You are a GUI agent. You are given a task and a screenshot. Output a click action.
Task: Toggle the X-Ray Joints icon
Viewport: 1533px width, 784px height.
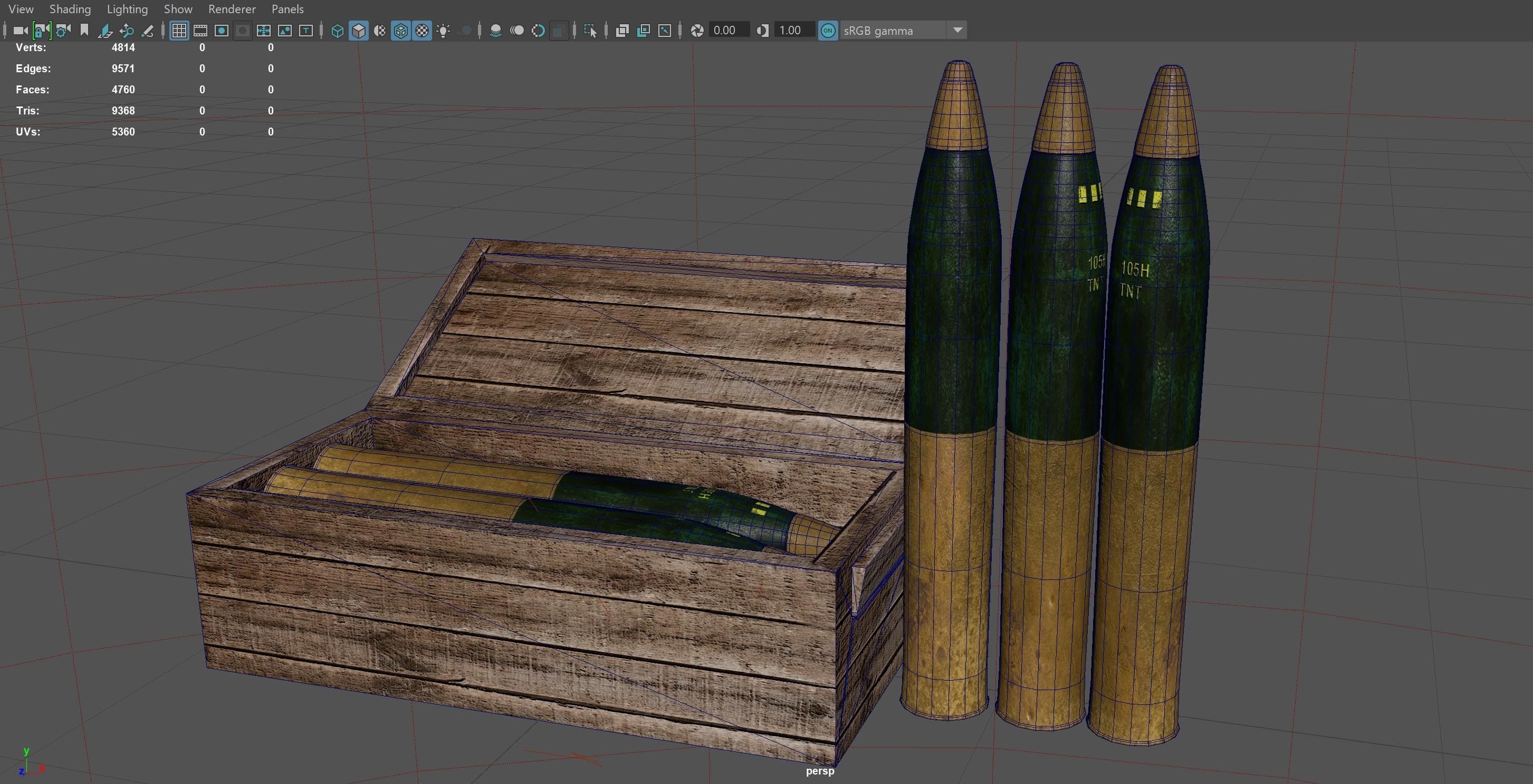[665, 31]
